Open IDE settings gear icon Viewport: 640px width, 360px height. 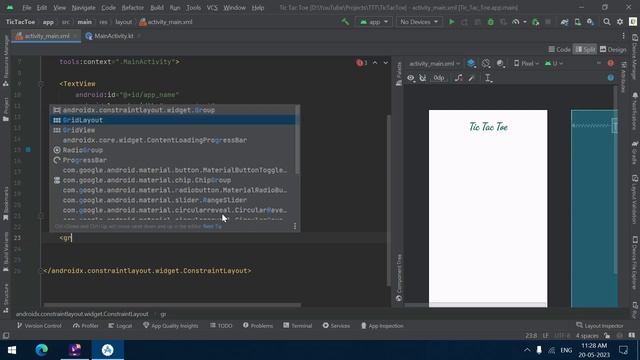click(x=620, y=22)
